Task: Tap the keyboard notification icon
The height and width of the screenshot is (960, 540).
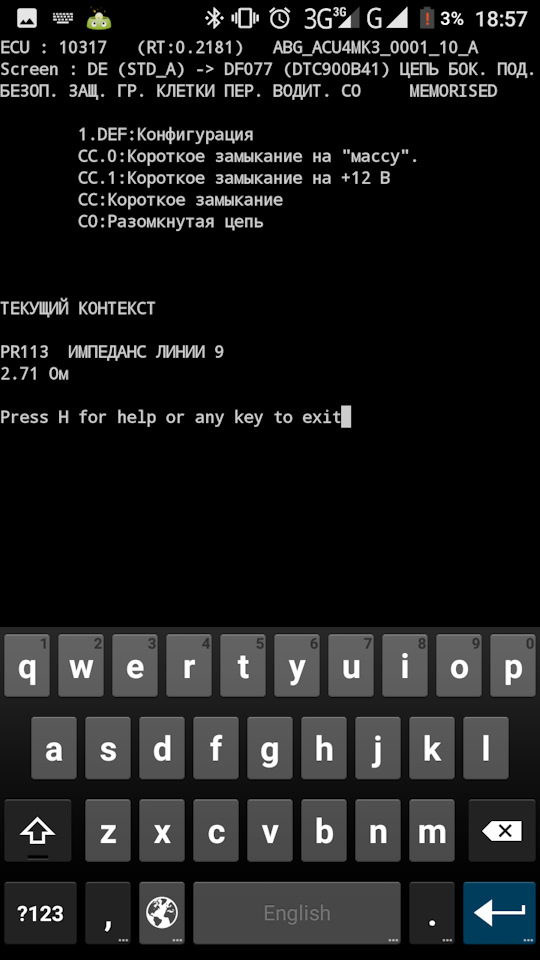Action: 62,19
